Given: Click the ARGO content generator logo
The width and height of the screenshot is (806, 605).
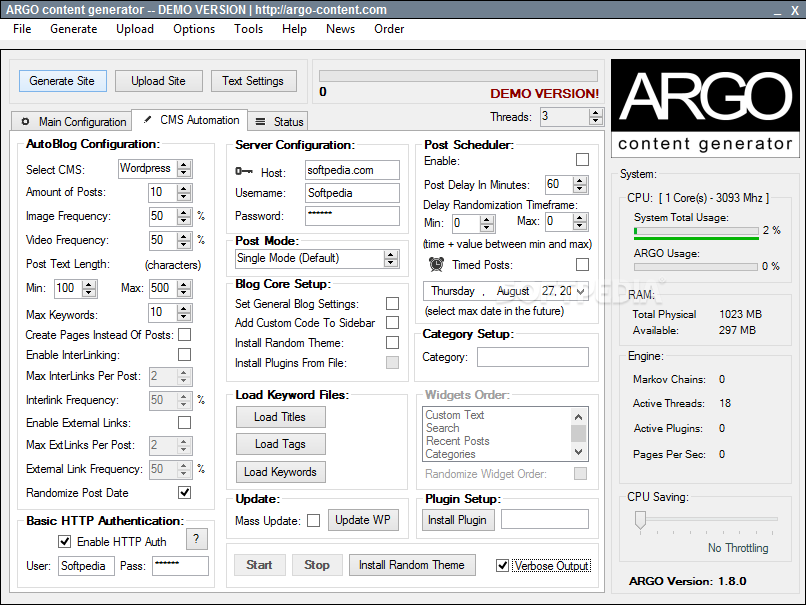Looking at the screenshot, I should click(705, 108).
